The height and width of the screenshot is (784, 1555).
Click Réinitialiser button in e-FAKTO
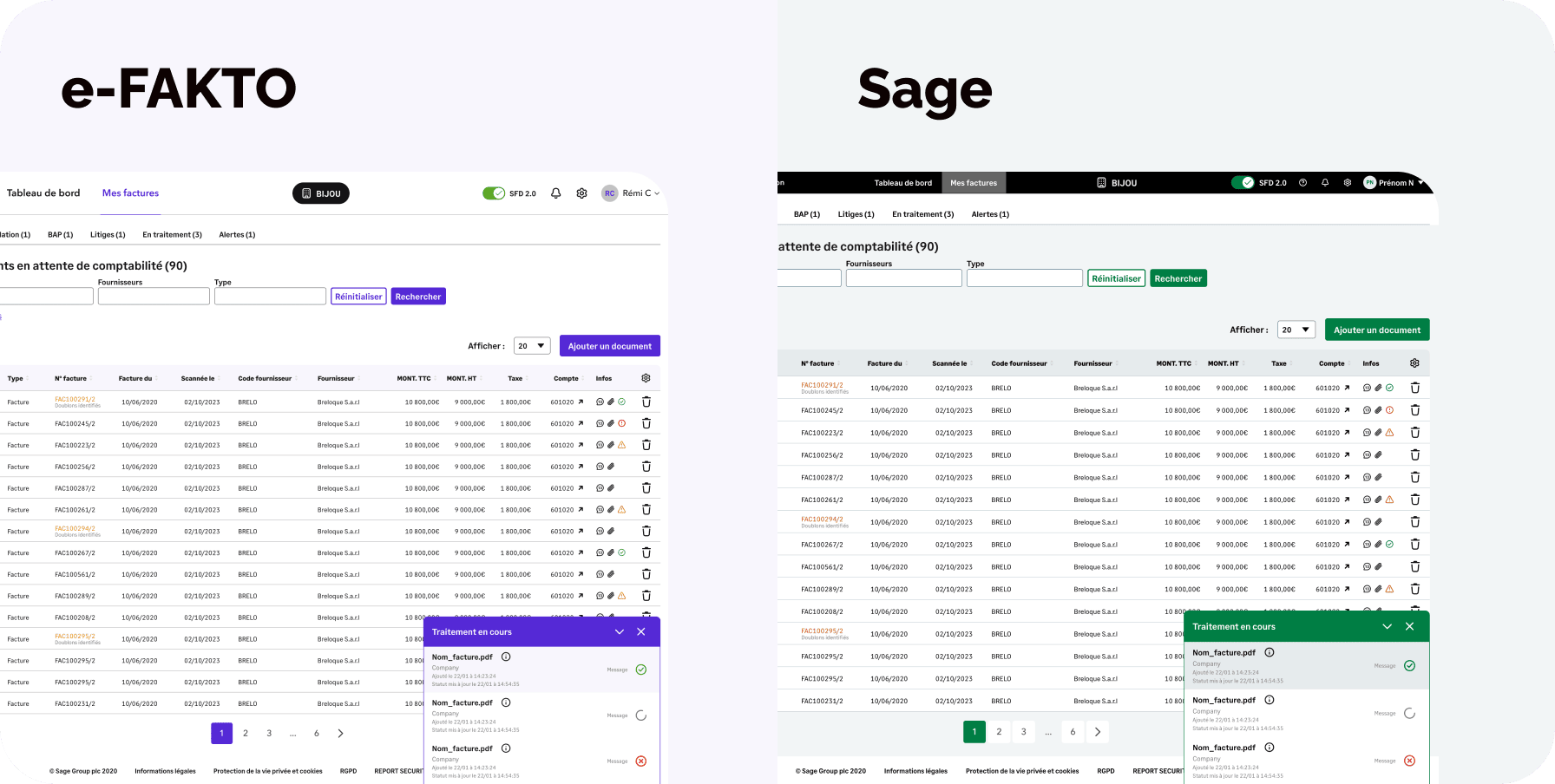358,297
